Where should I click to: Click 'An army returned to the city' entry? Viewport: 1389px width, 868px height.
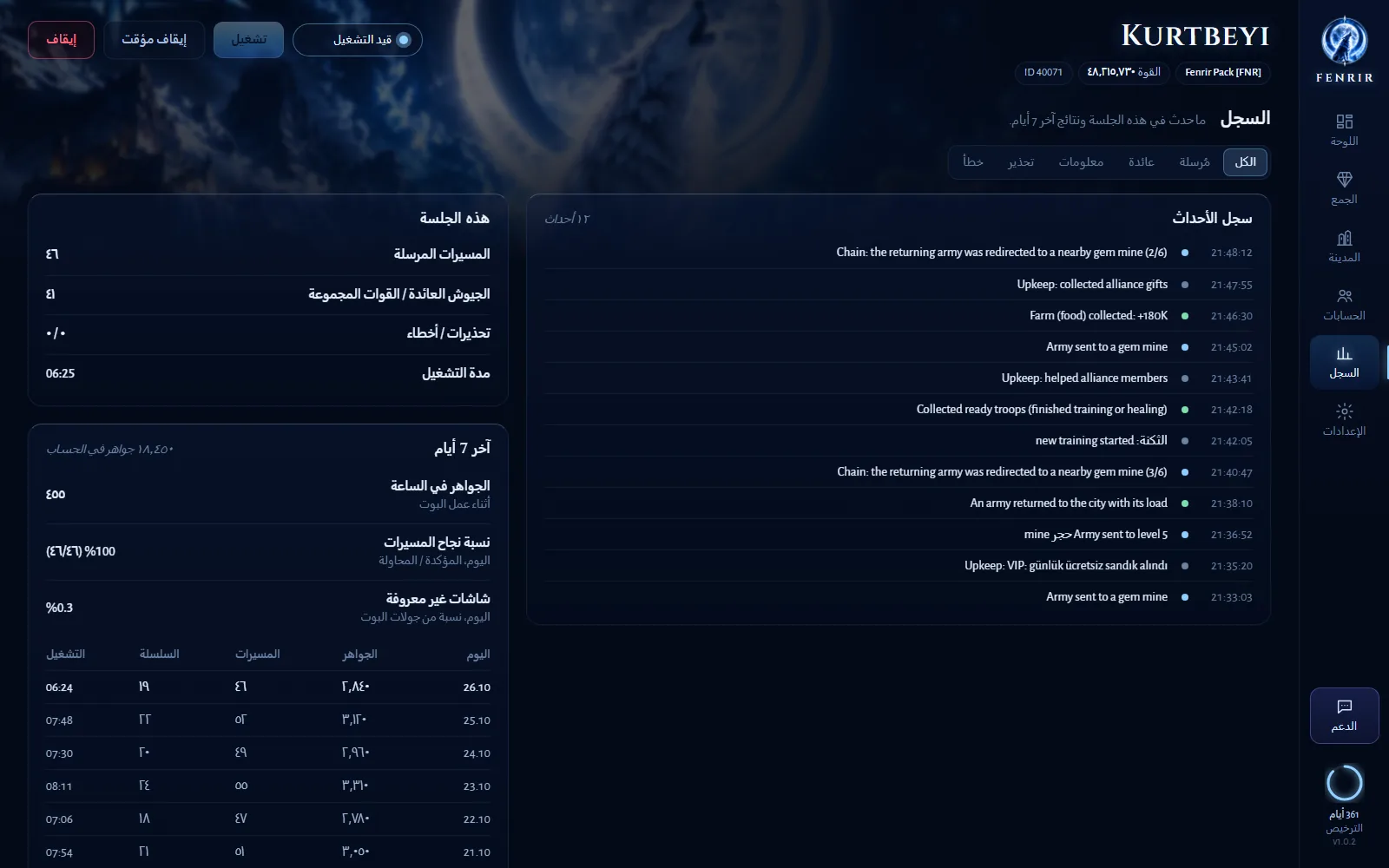899,503
